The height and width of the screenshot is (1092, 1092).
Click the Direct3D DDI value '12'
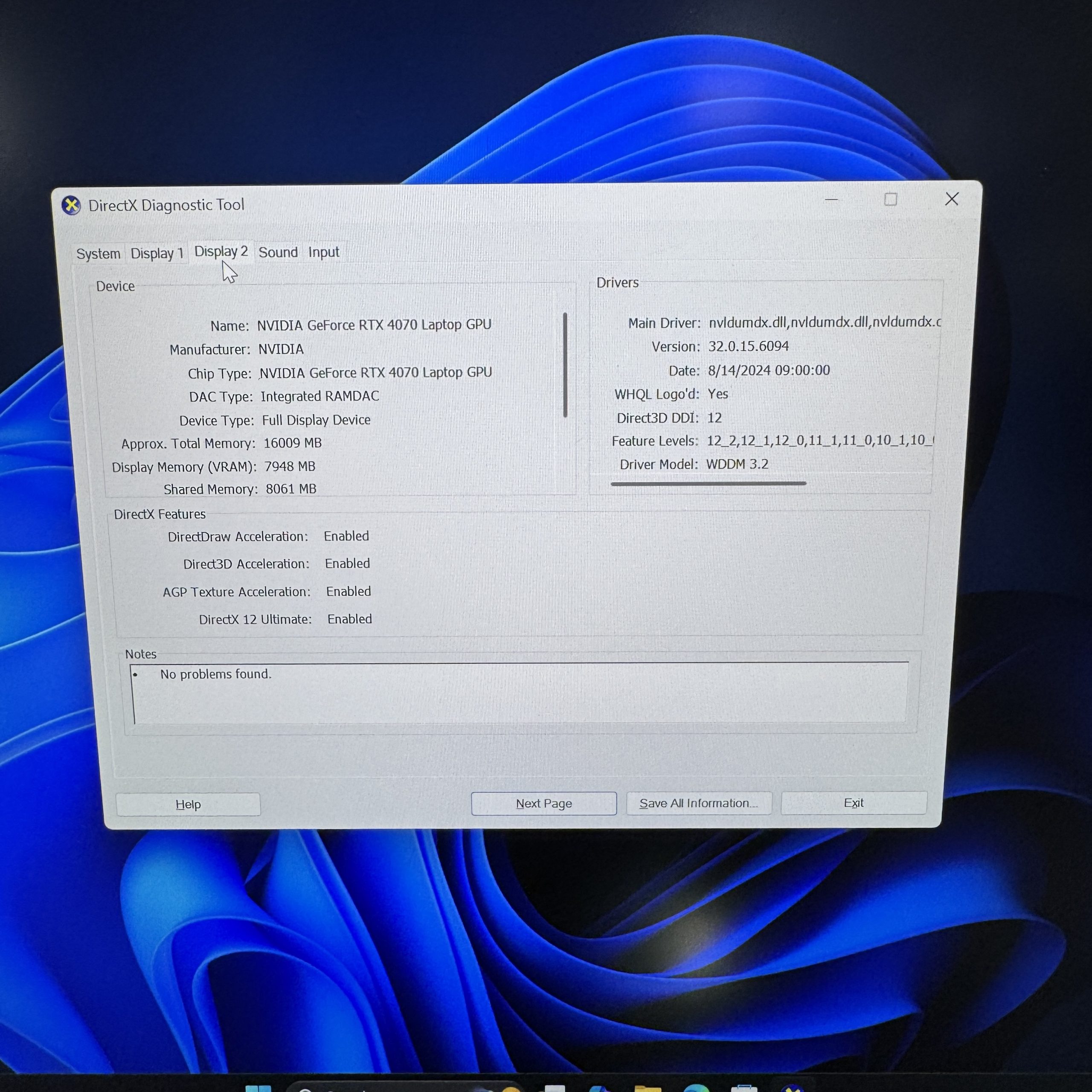coord(714,418)
